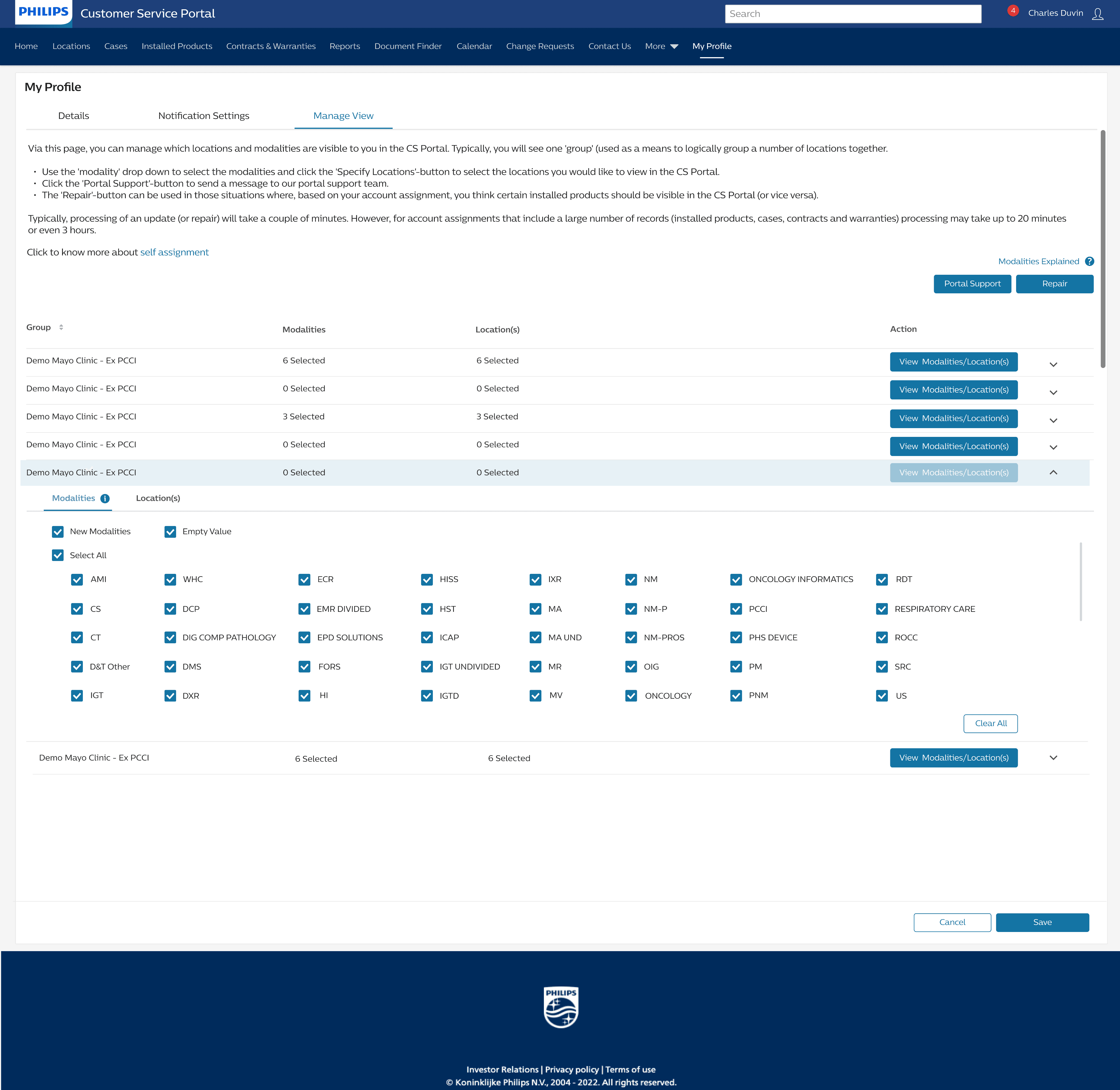Click the Philips shield logo in the footer
Screen dimensions: 1120x1090
coord(561,1007)
